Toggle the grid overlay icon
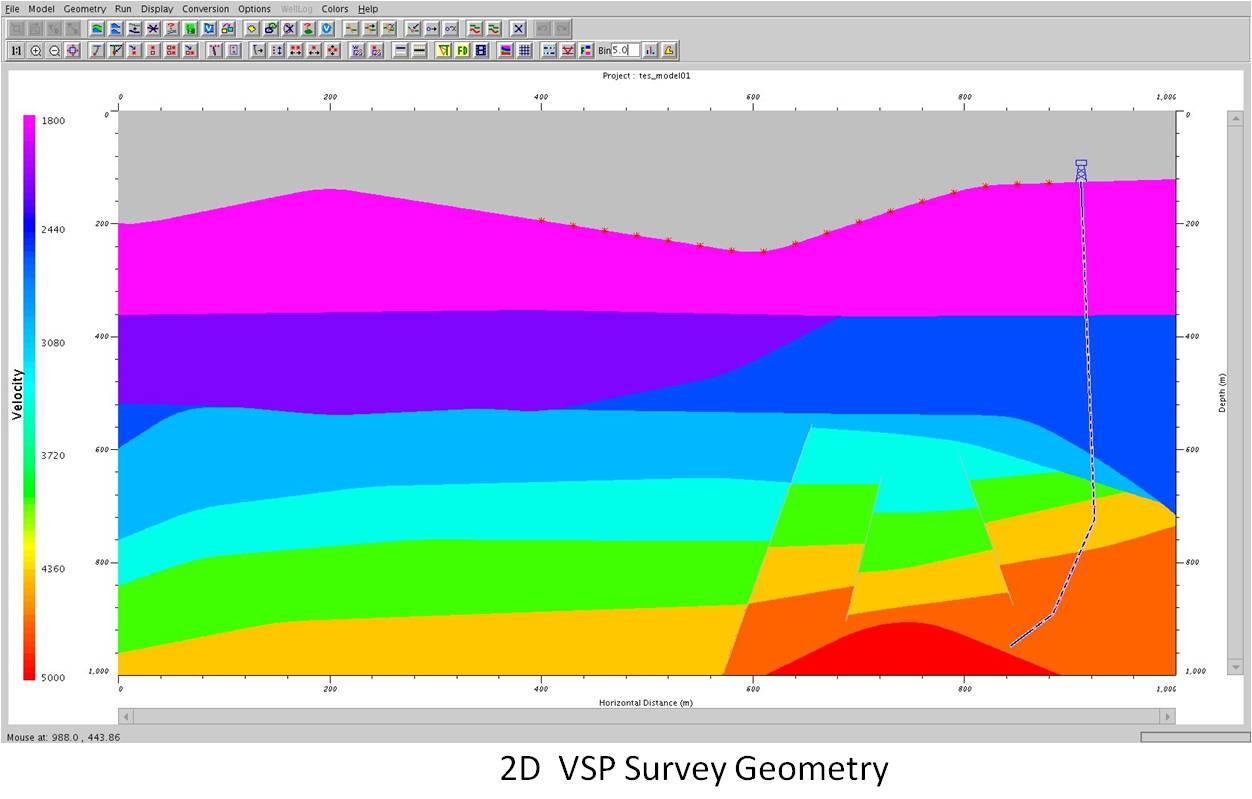The image size is (1252, 799). pyautogui.click(x=525, y=49)
